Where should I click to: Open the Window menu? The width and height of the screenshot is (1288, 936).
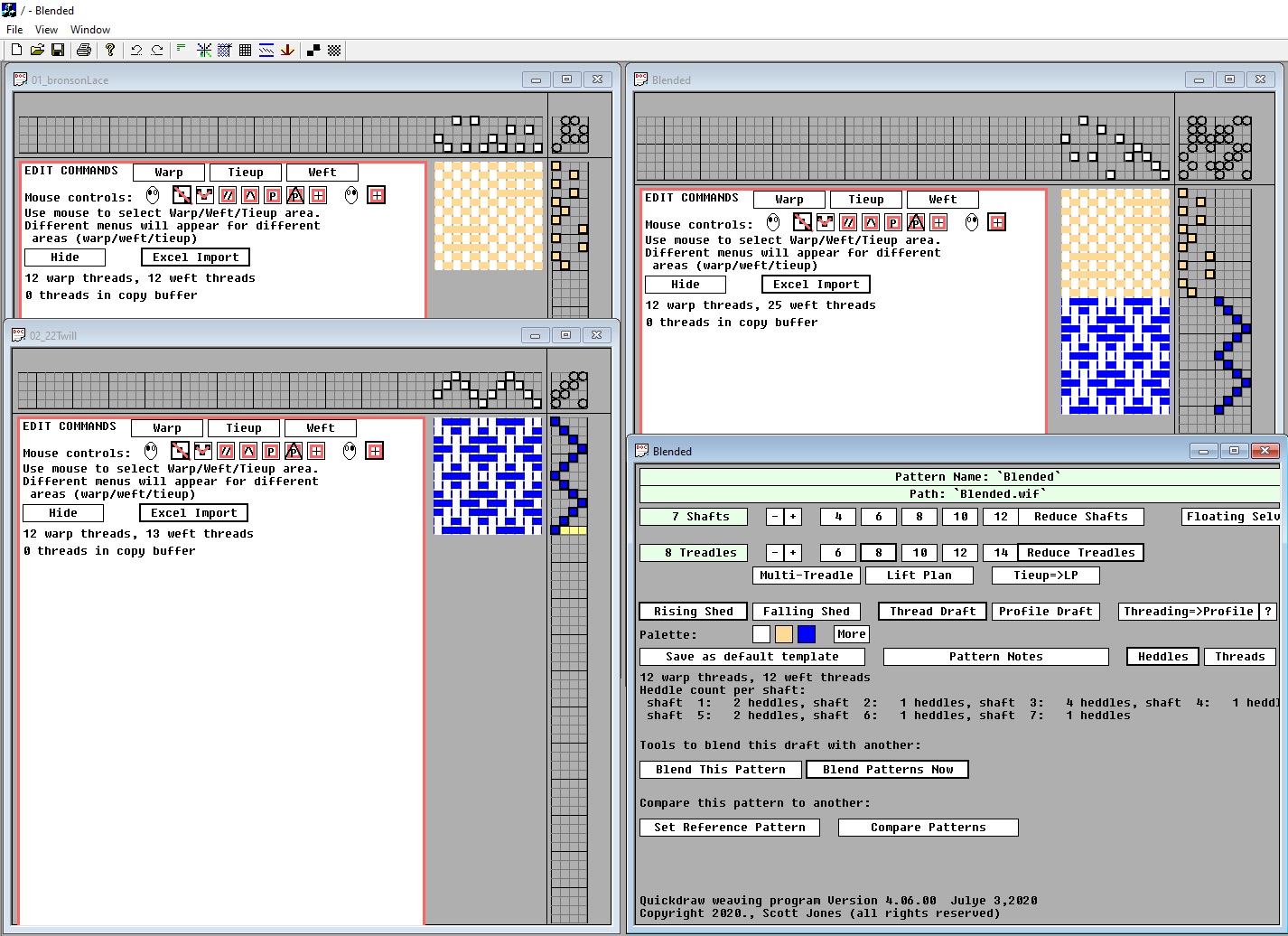[x=90, y=30]
